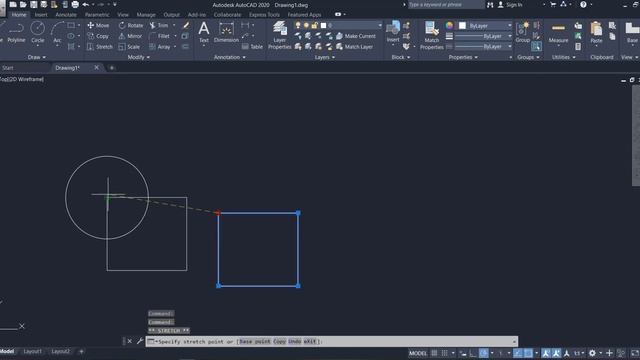
Task: Open the Parametric ribbon tab
Action: pos(97,15)
